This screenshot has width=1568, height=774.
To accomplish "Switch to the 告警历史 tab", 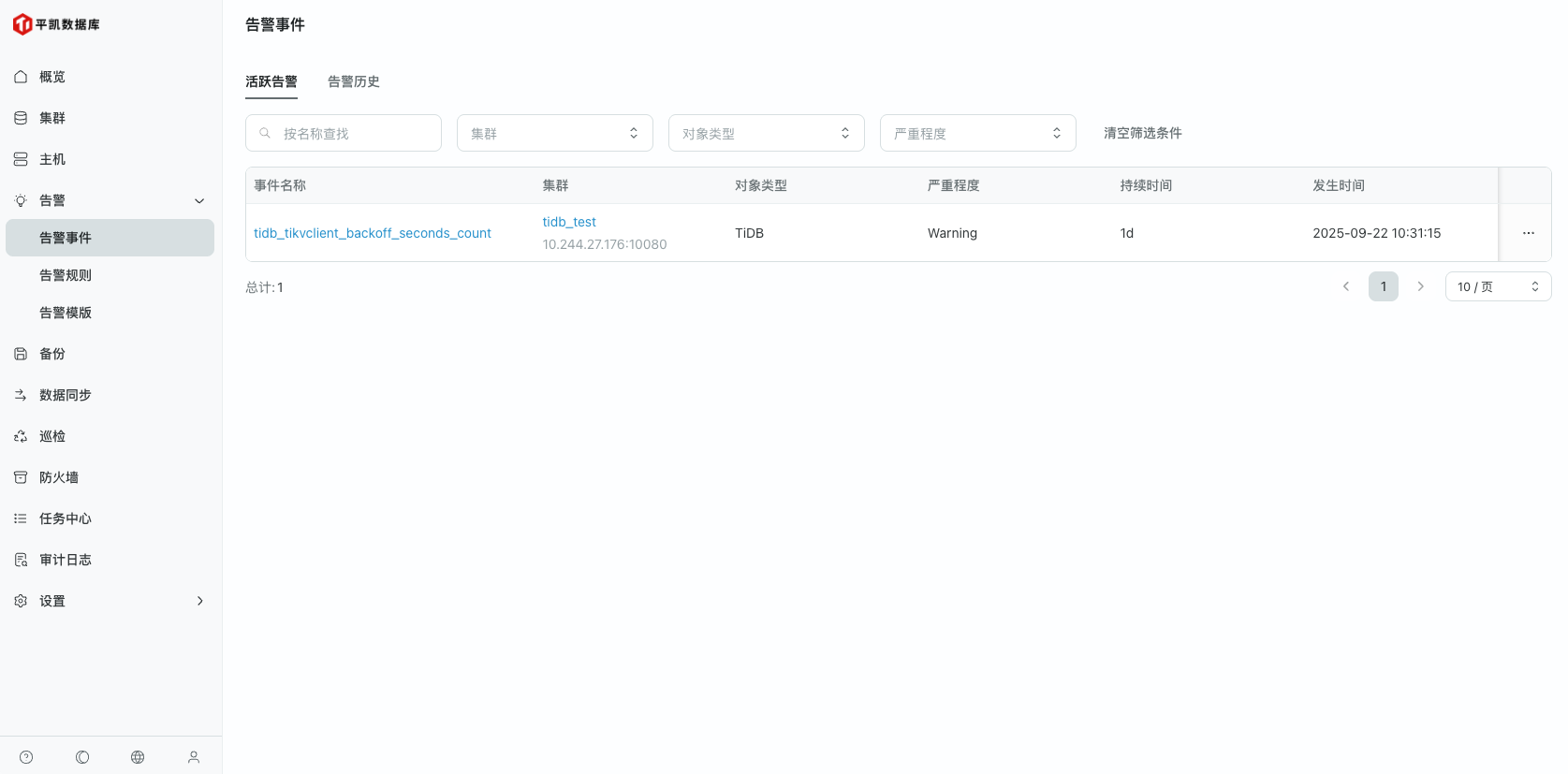I will pyautogui.click(x=354, y=81).
